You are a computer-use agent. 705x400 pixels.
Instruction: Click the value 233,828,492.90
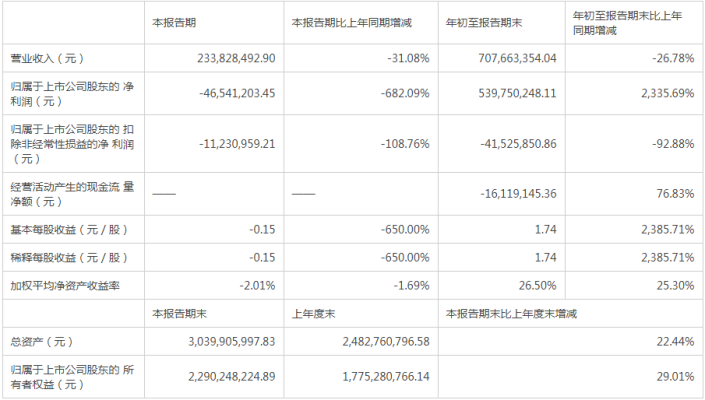click(227, 59)
